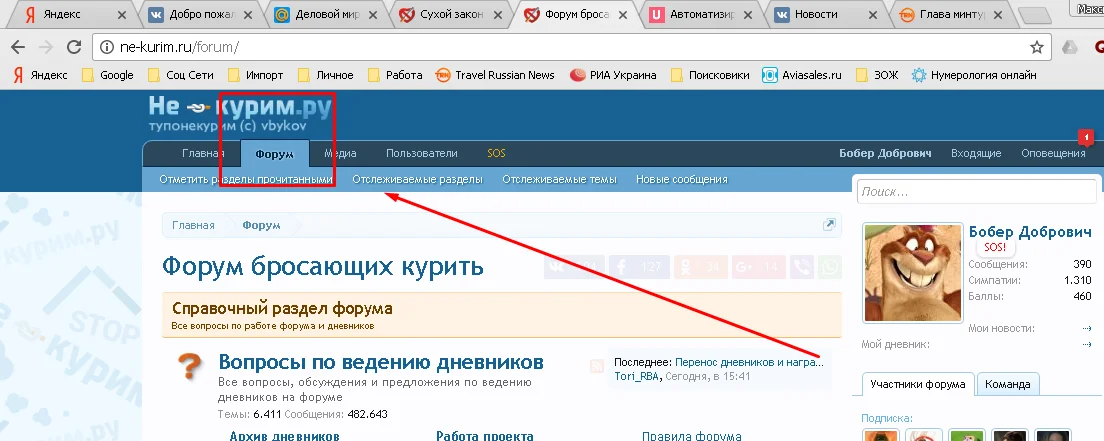Open the Пользователи navigation tab
The width and height of the screenshot is (1104, 441).
point(422,154)
